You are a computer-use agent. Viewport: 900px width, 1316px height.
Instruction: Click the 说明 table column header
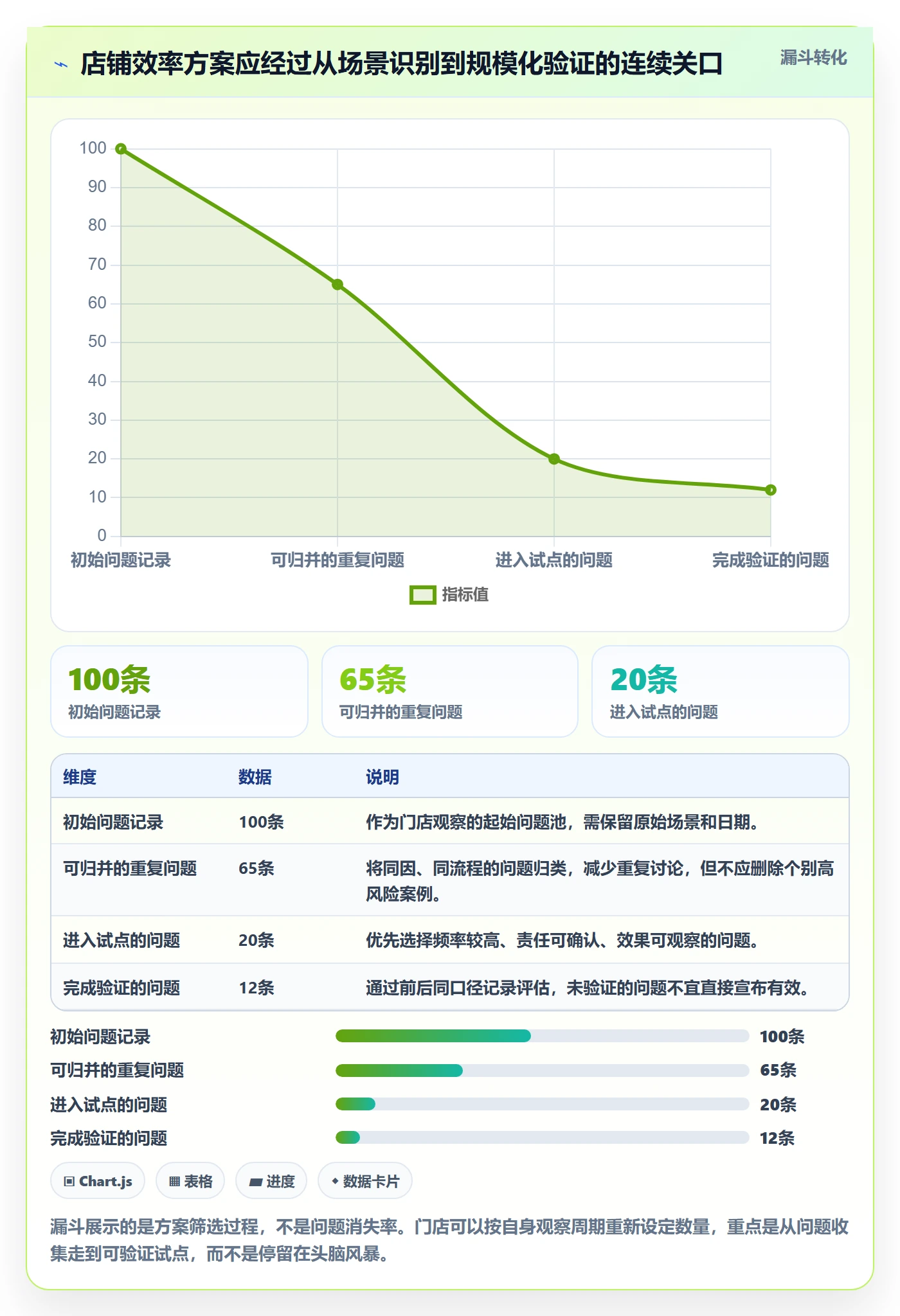pos(382,777)
